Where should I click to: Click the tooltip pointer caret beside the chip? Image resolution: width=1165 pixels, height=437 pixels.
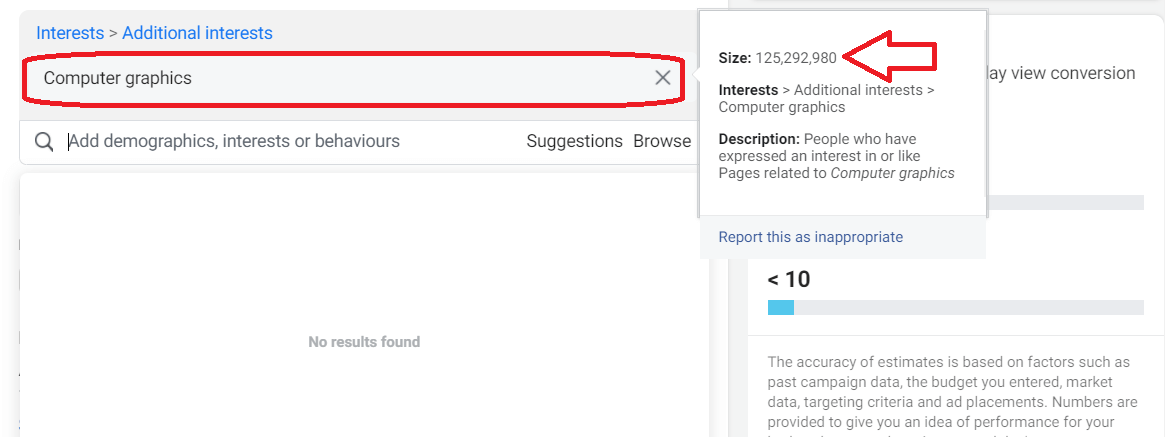click(695, 75)
